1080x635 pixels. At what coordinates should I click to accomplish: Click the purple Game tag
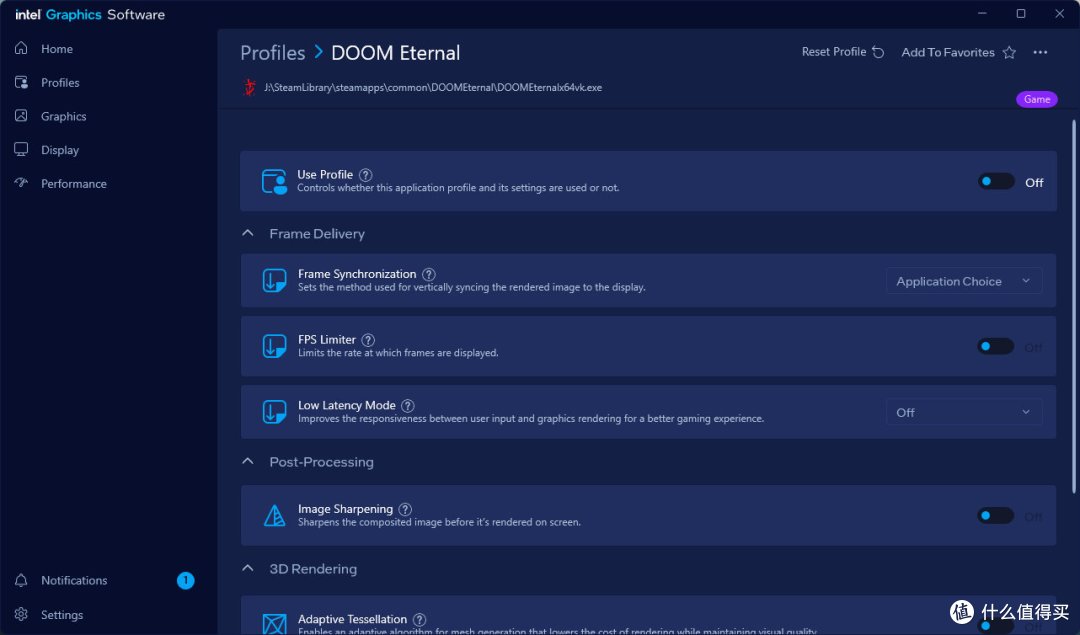[x=1037, y=99]
